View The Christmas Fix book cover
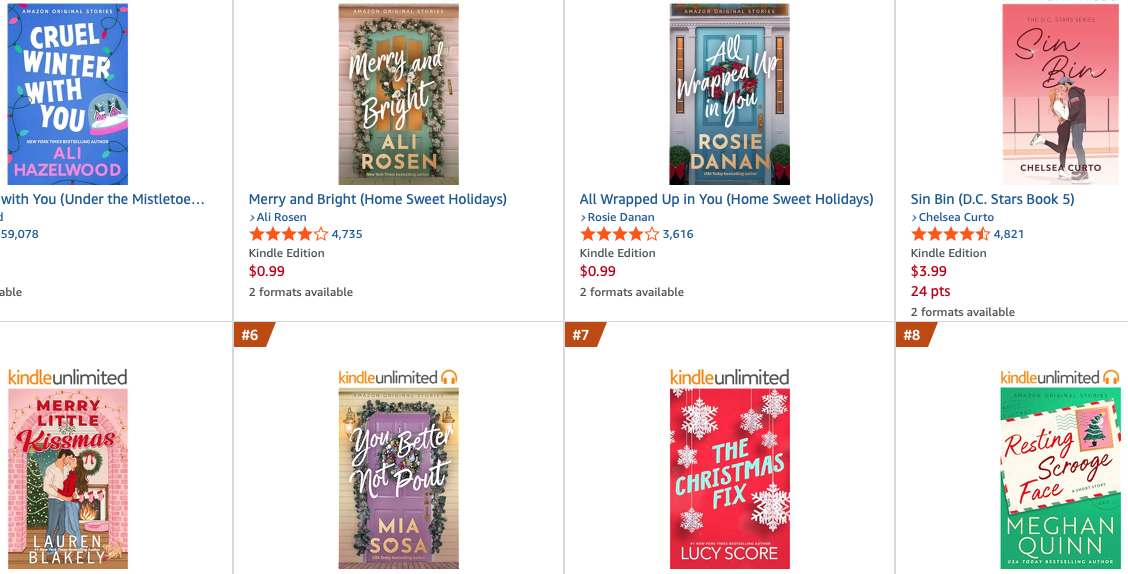This screenshot has width=1128, height=574. (x=729, y=479)
